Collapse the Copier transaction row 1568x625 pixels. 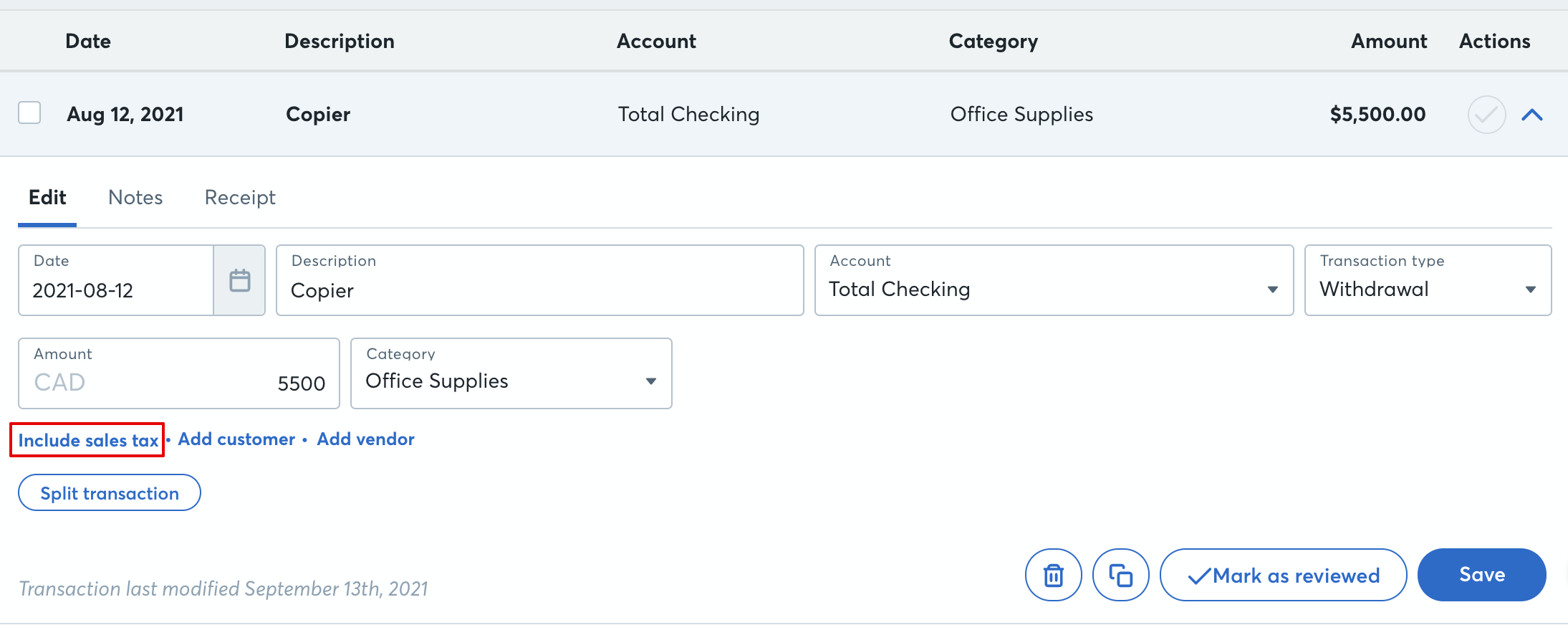pos(1531,115)
